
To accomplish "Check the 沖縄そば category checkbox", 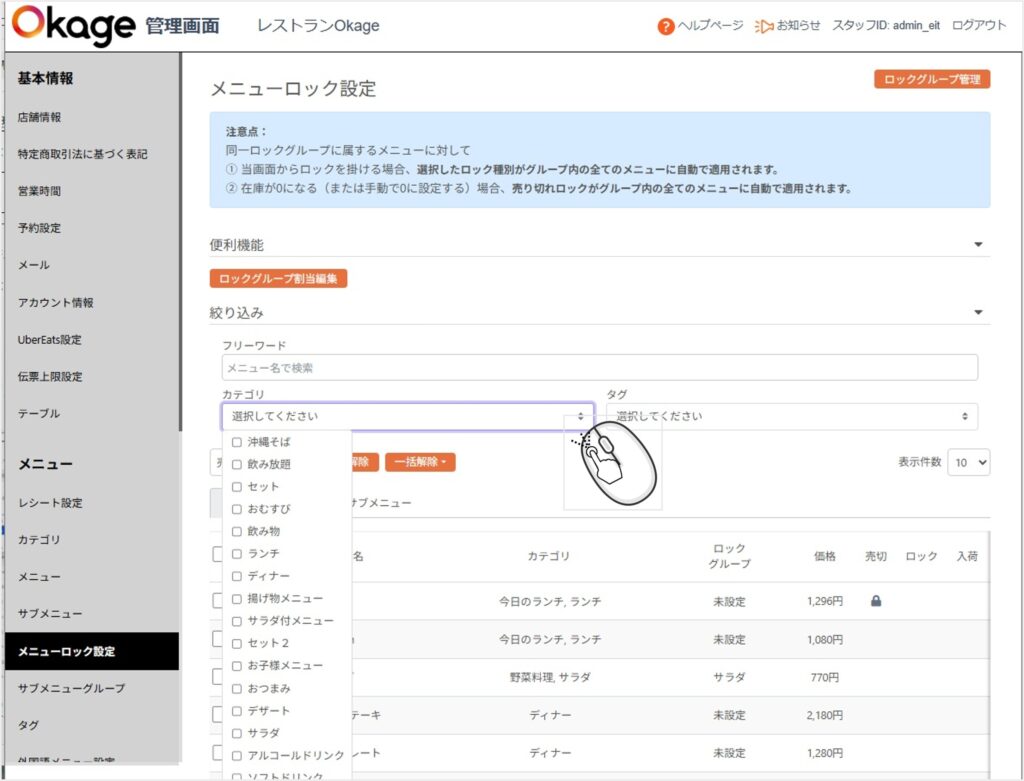I will tap(237, 442).
